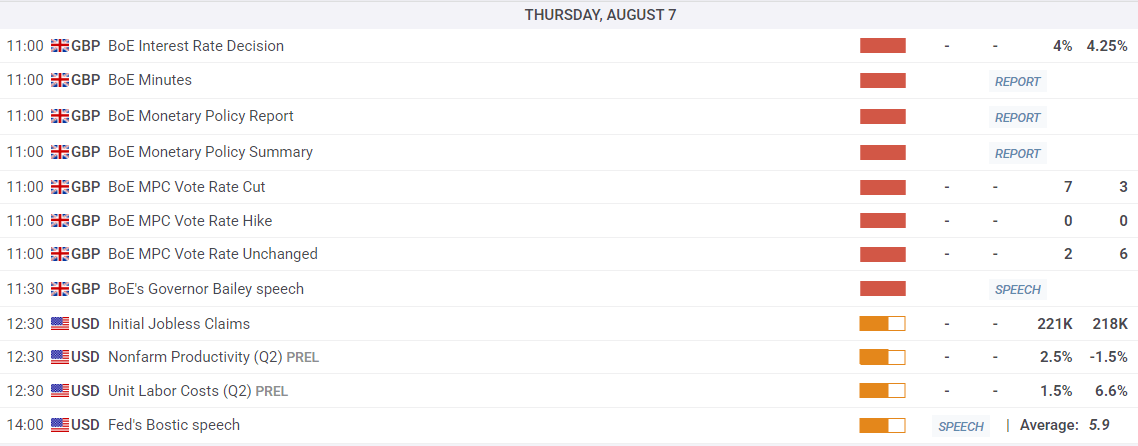
Task: Click UK flag beside Governor Bailey speech
Action: [x=59, y=289]
